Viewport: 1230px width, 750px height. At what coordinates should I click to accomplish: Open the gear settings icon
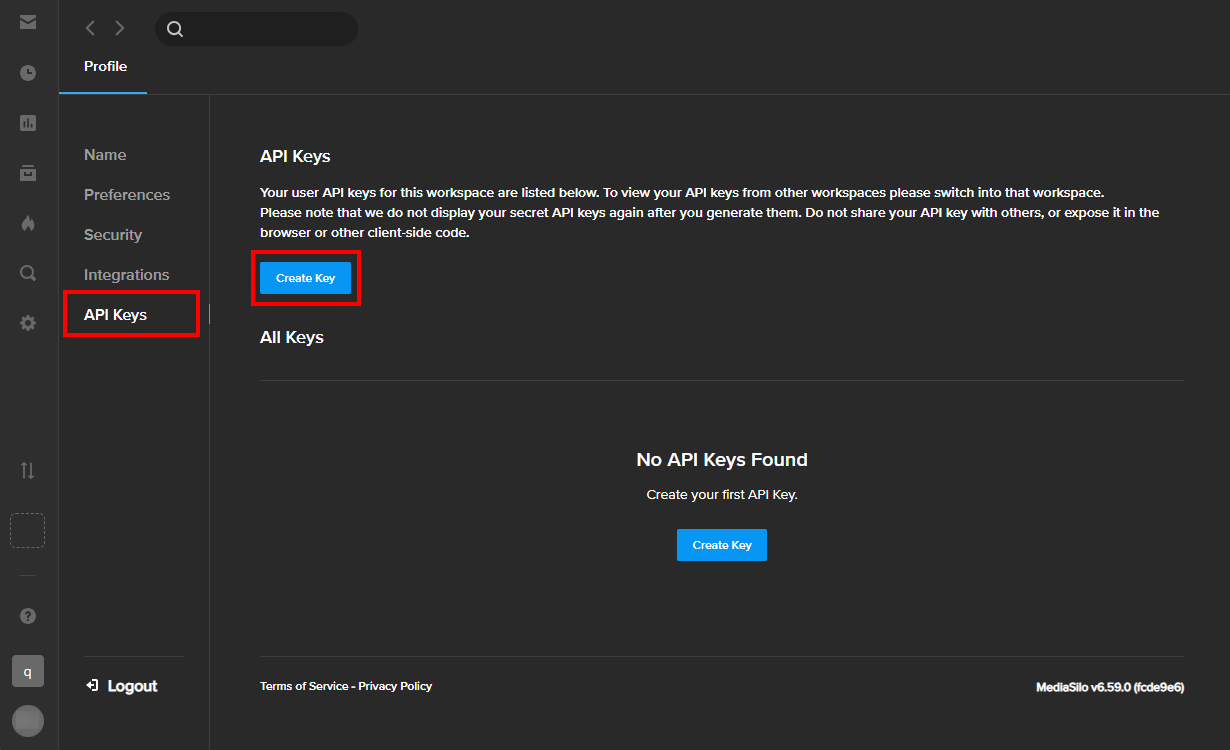(28, 323)
